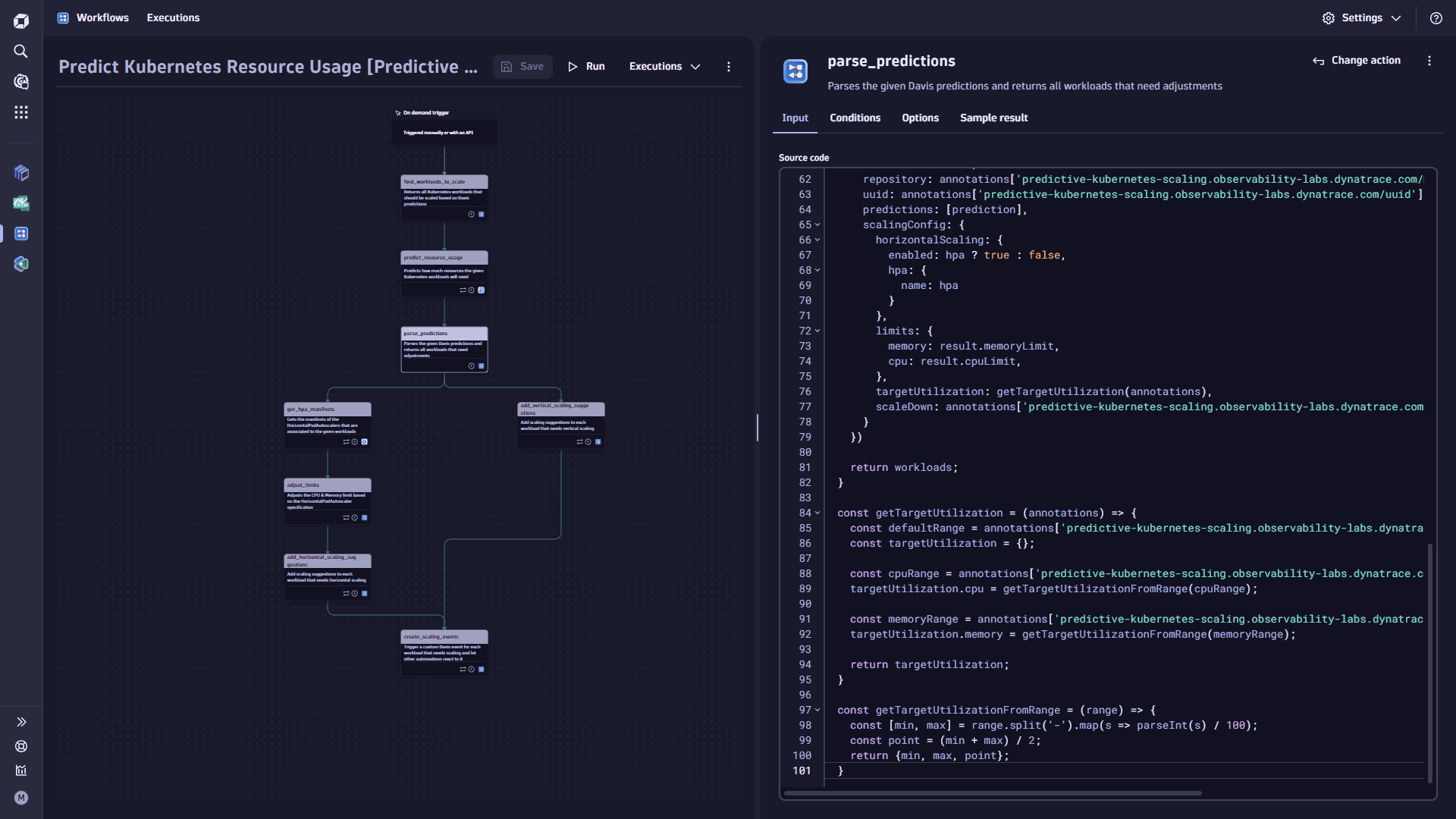1456x819 pixels.
Task: Select the parse_predictions node in canvas
Action: coord(444,350)
